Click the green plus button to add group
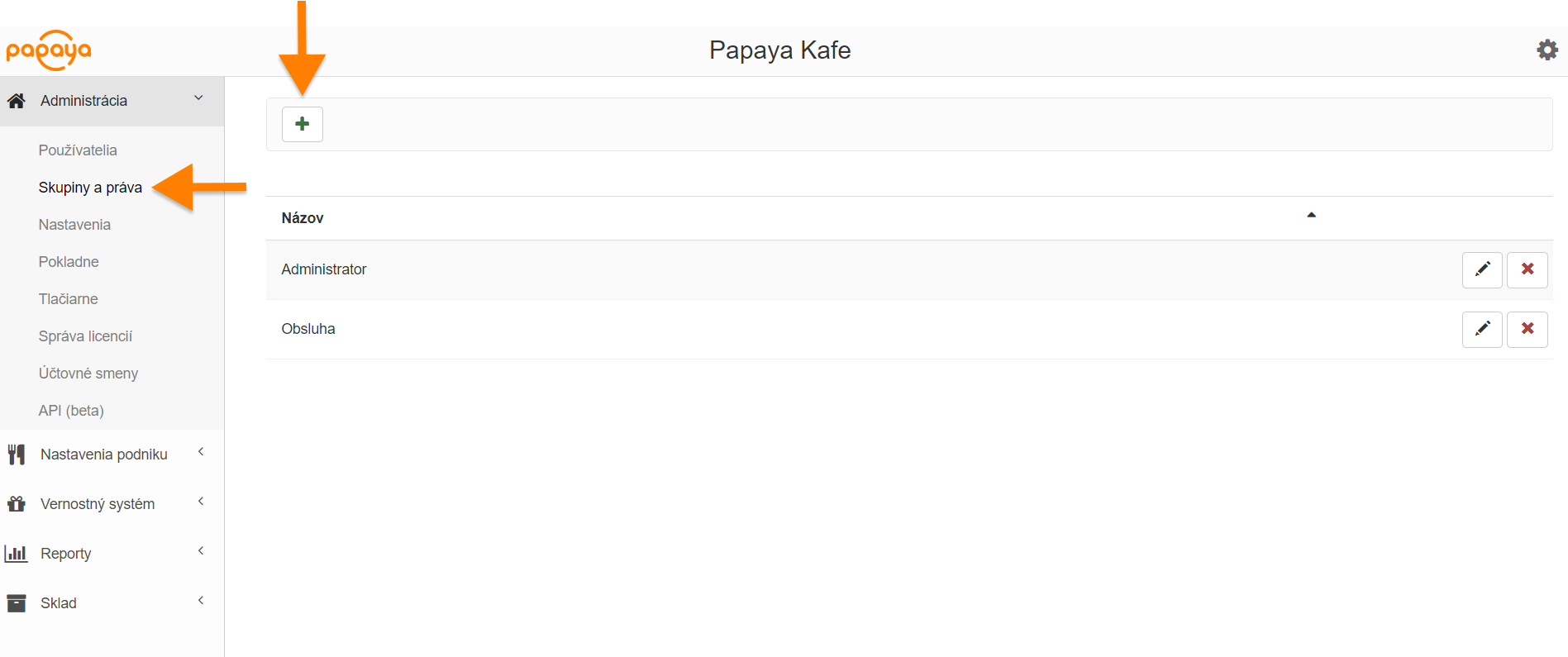This screenshot has width=1568, height=657. point(303,124)
